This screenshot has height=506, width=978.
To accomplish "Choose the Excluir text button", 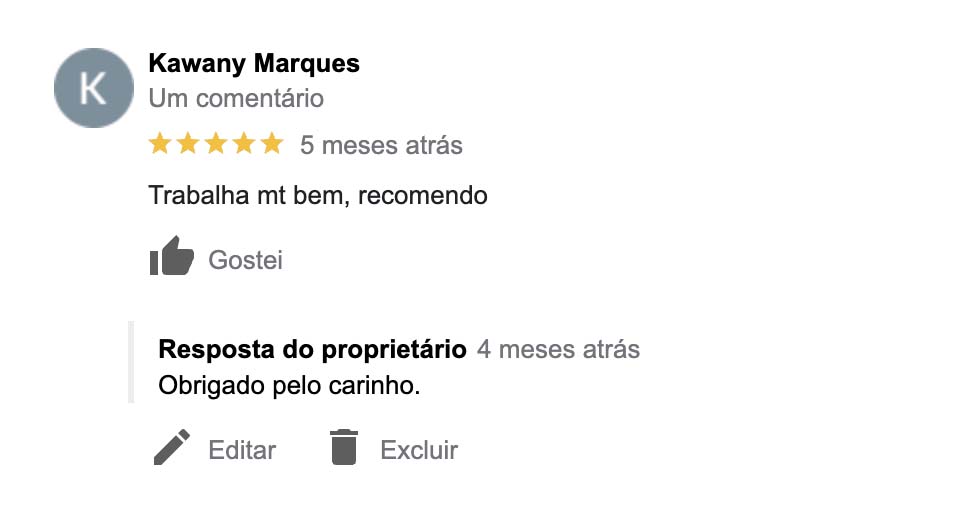I will click(419, 450).
